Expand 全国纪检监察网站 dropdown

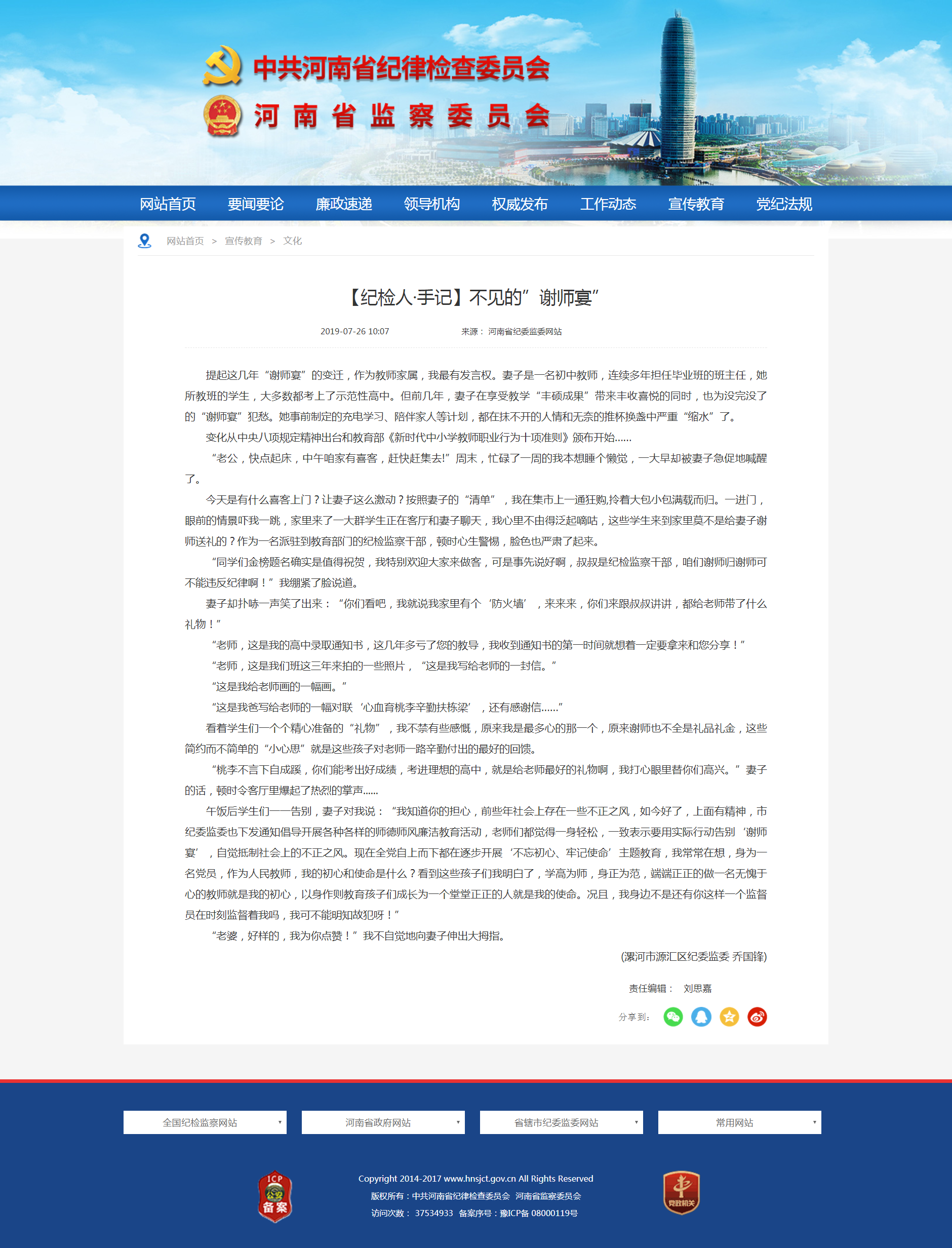pyautogui.click(x=205, y=1122)
